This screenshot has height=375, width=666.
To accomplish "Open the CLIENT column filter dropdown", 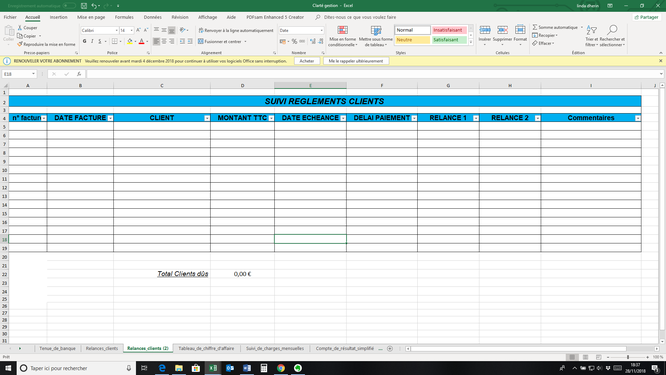I will pos(207,118).
